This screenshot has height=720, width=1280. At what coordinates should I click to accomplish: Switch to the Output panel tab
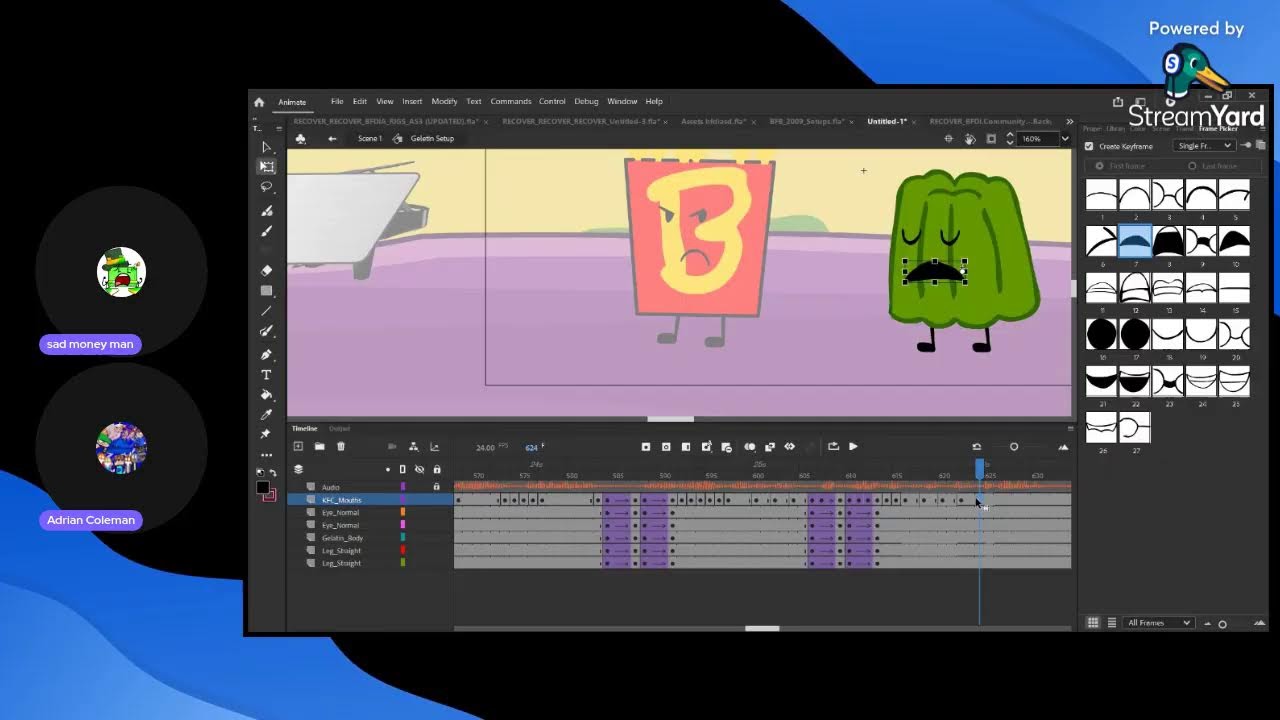340,429
